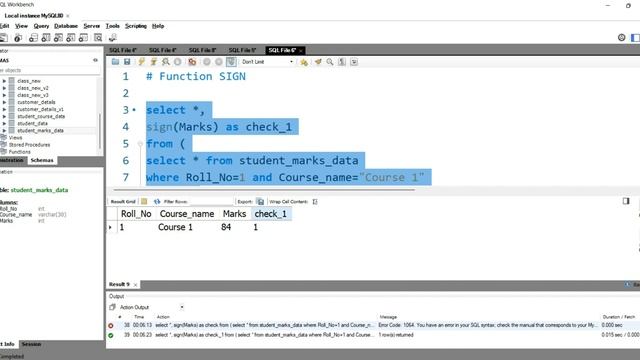Create new schema icon in main toolbar
Viewport: 640px width, 360px height.
tap(33, 38)
